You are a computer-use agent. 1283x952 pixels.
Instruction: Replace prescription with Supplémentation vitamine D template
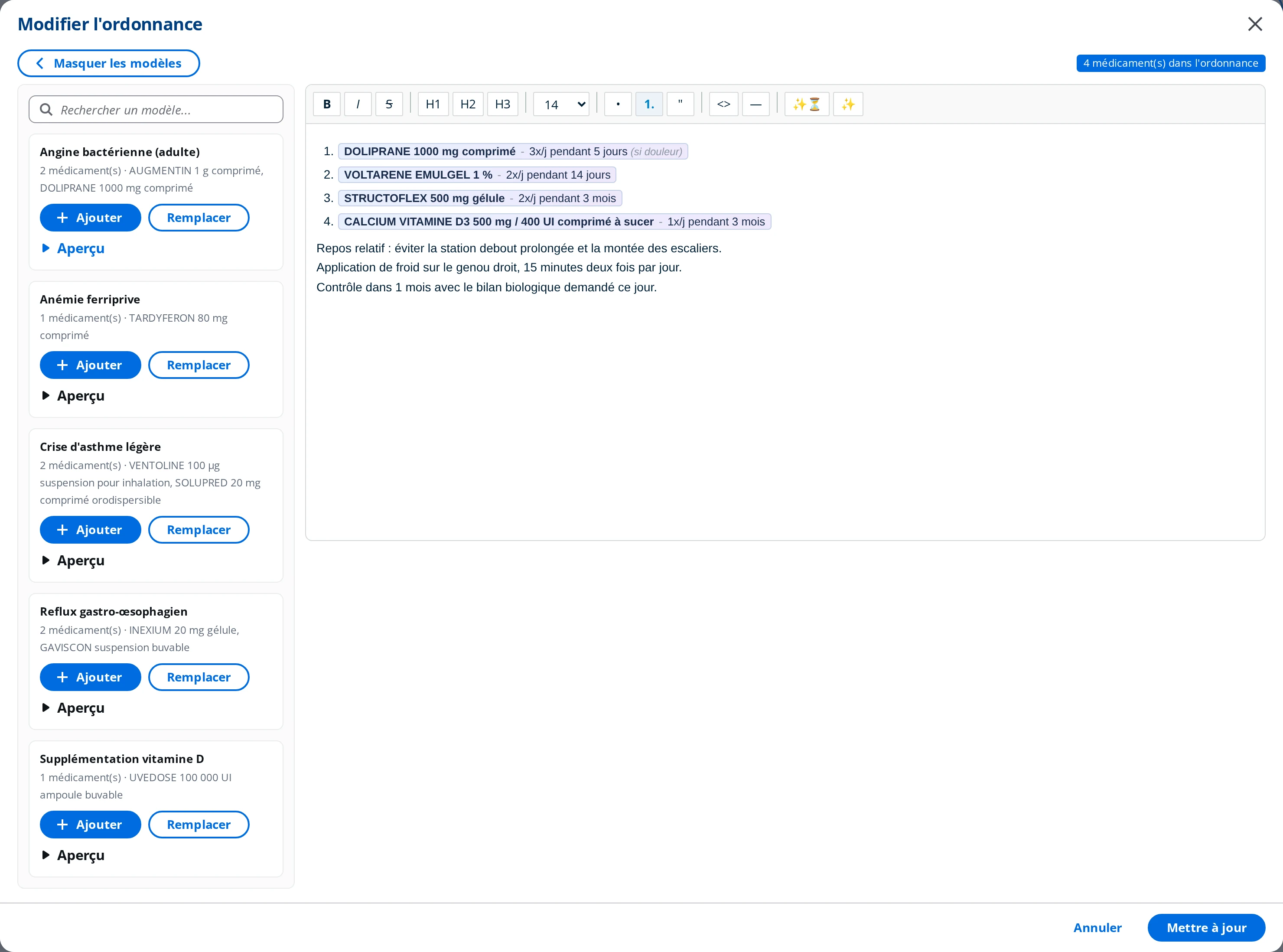199,825
